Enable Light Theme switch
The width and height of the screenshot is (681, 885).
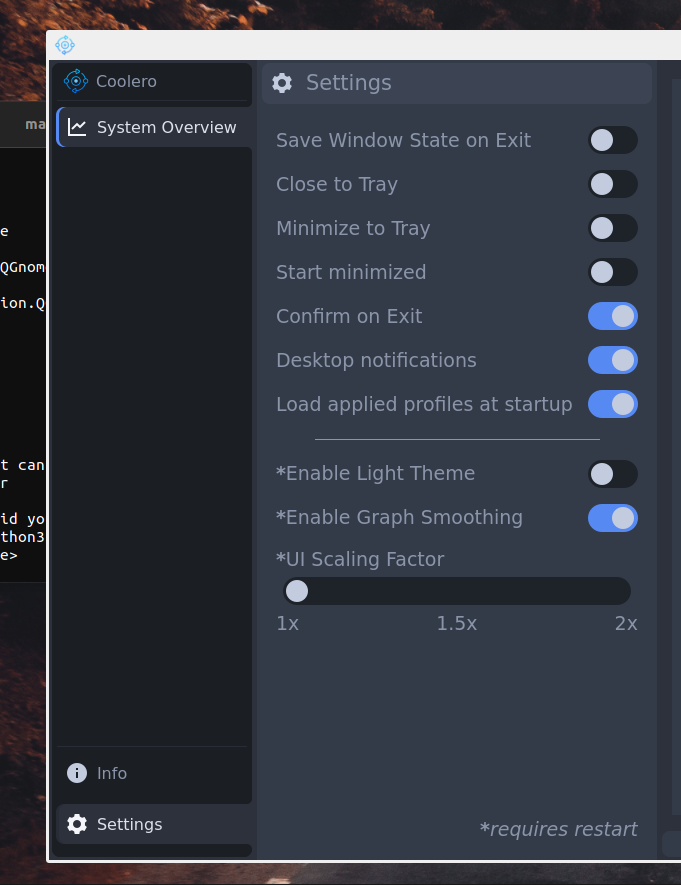point(612,473)
